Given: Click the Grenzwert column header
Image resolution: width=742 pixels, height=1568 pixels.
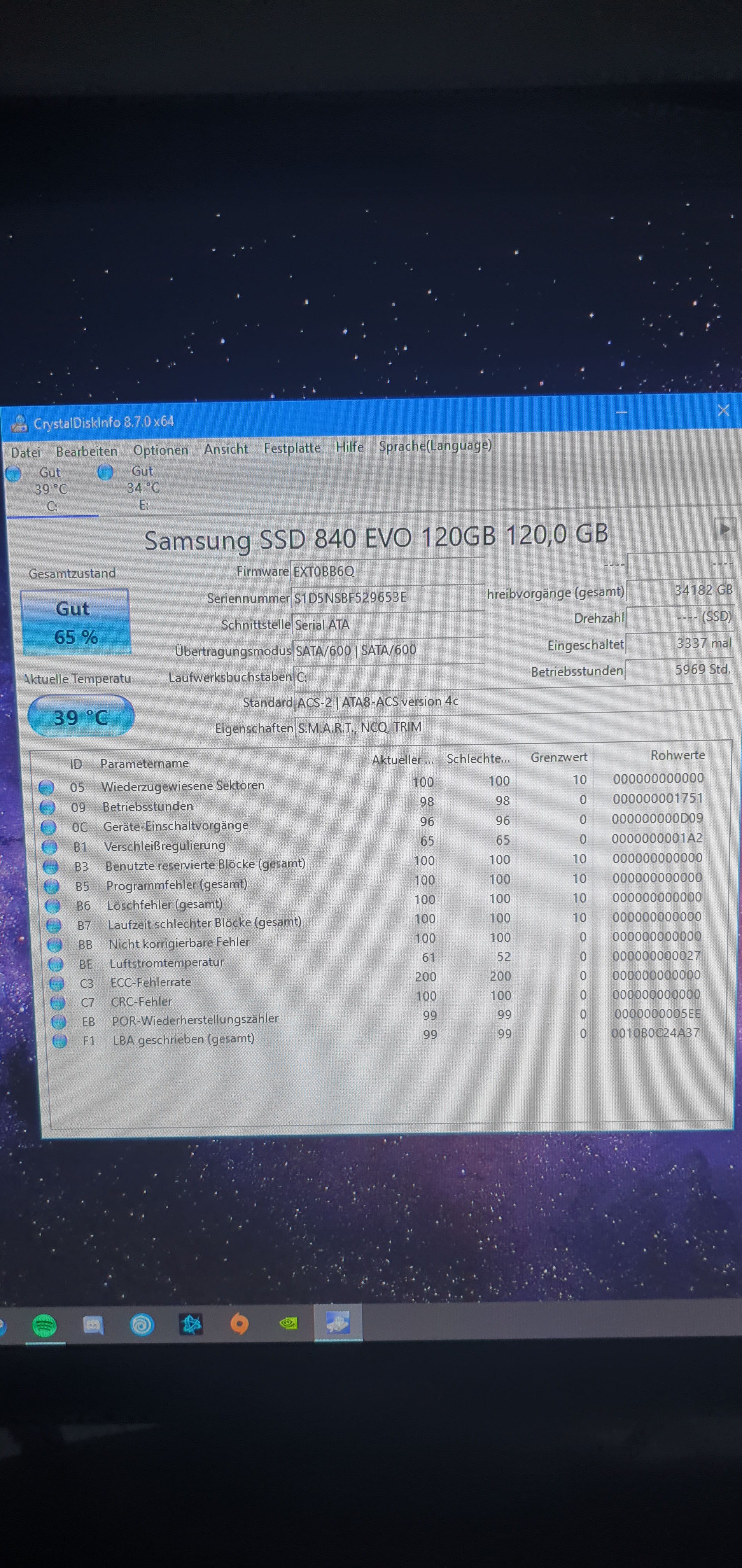Looking at the screenshot, I should (x=559, y=757).
